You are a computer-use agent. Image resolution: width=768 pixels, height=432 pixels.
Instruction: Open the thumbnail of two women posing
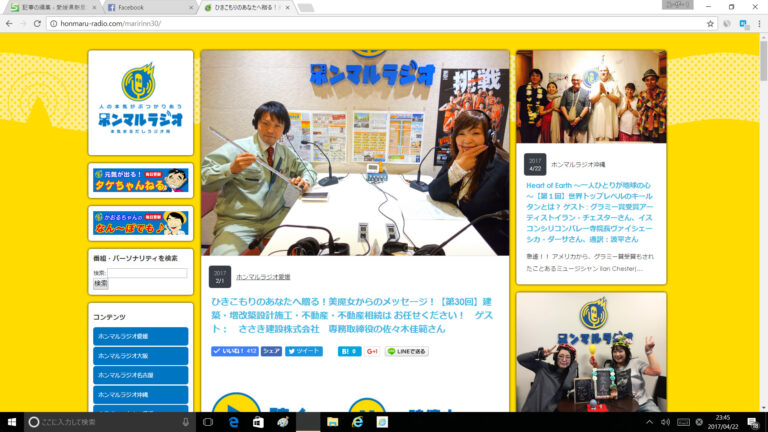tap(591, 353)
